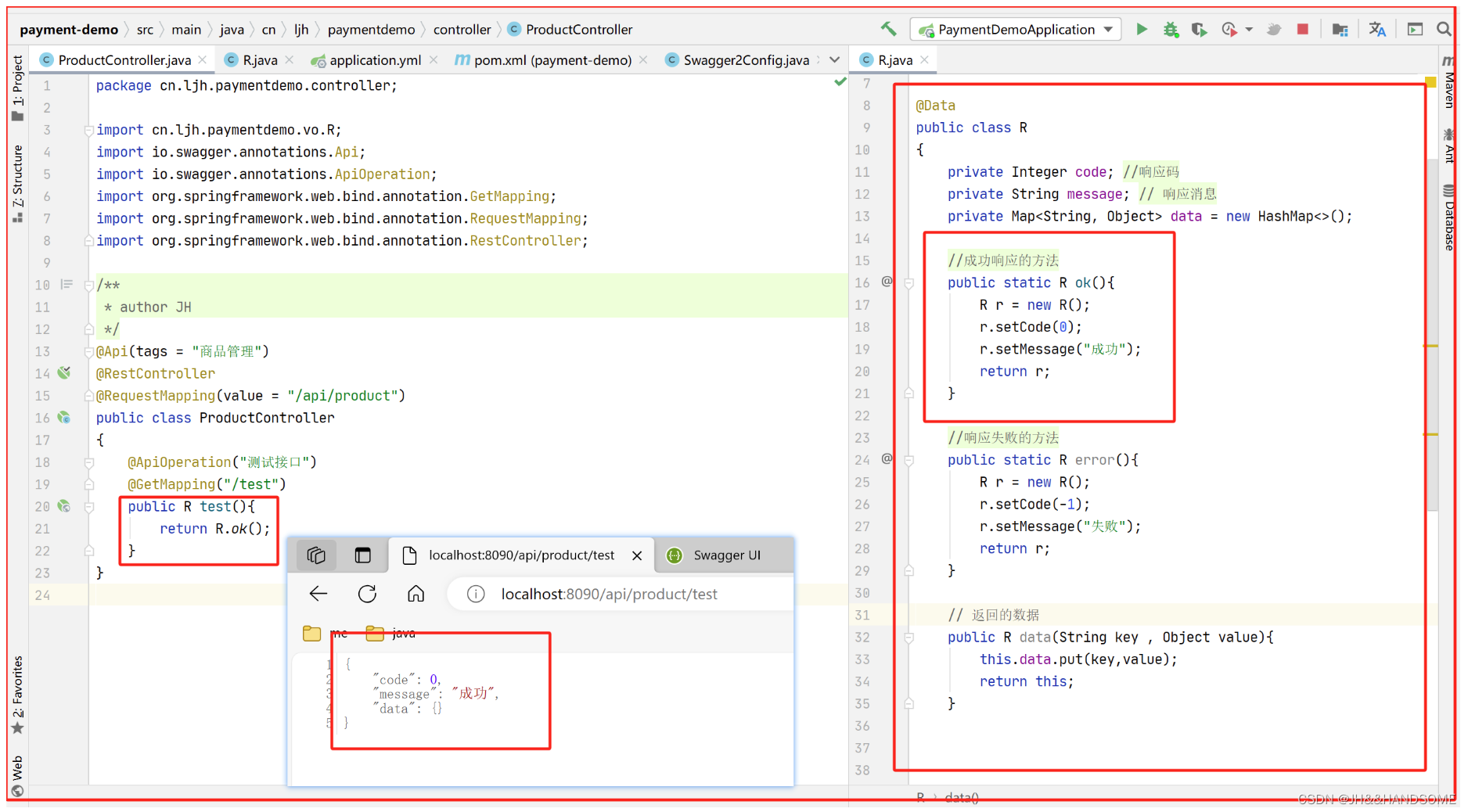Show hidden editor tabs chevron
The height and width of the screenshot is (812, 1468).
tap(835, 60)
